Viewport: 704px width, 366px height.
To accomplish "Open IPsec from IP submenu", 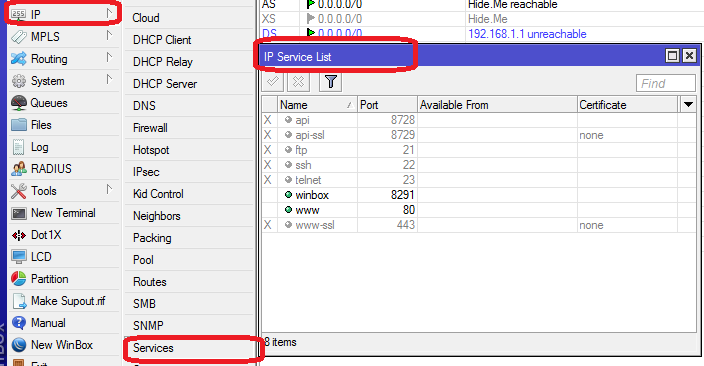I will click(x=189, y=172).
